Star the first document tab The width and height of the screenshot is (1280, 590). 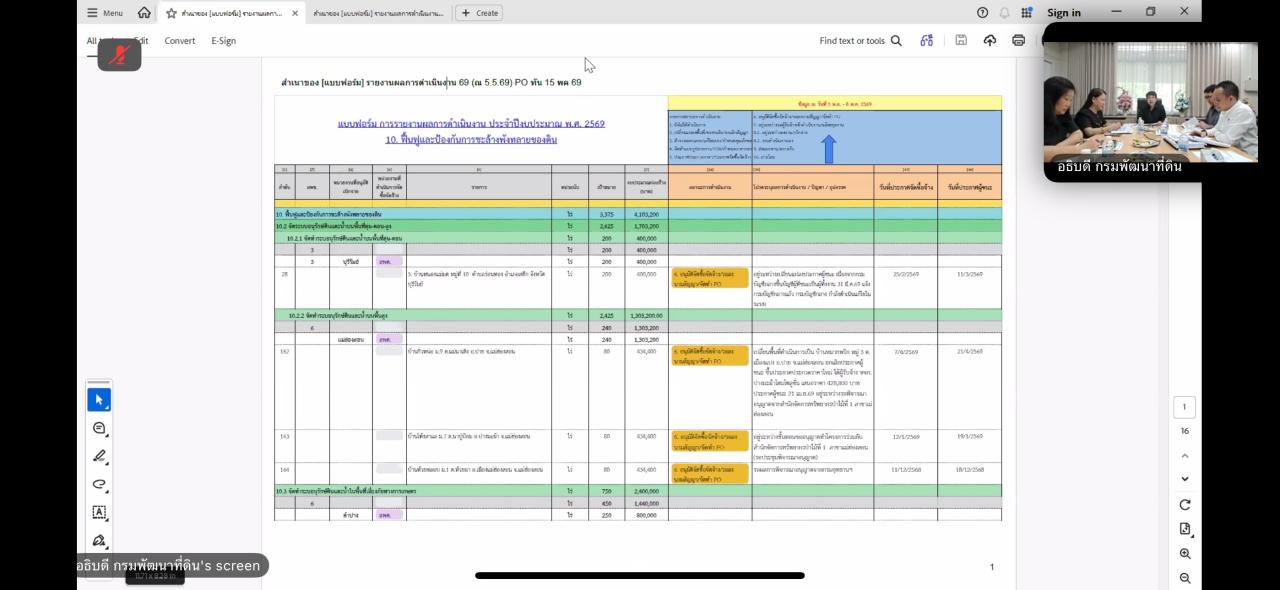(171, 13)
